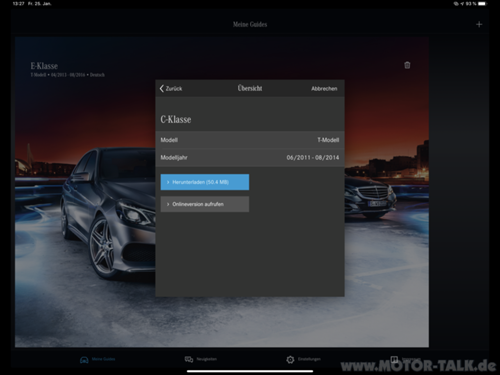The width and height of the screenshot is (500, 375).
Task: Tap the chevron on Onlineversion aufrufen
Action: tap(168, 204)
